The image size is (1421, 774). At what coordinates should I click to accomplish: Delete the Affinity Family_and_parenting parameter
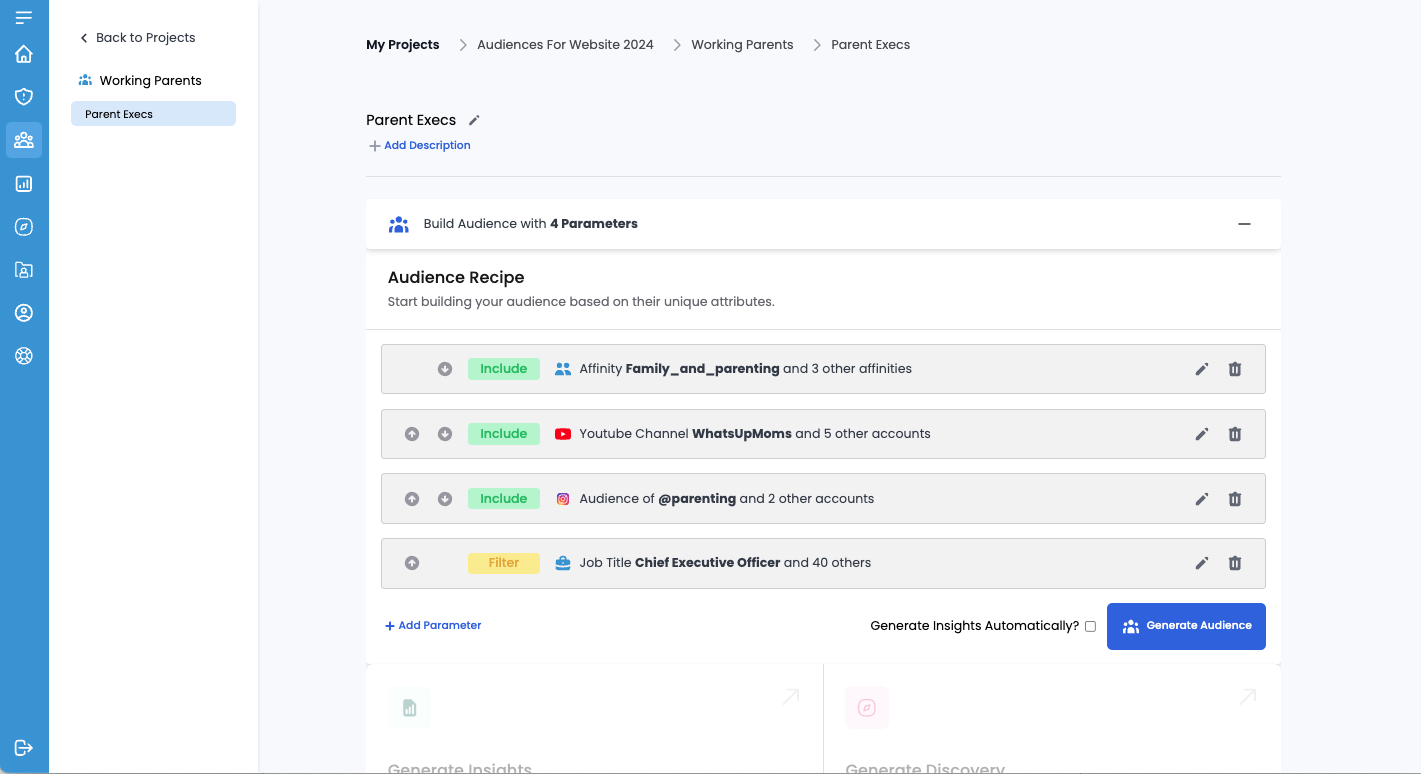[x=1235, y=369]
